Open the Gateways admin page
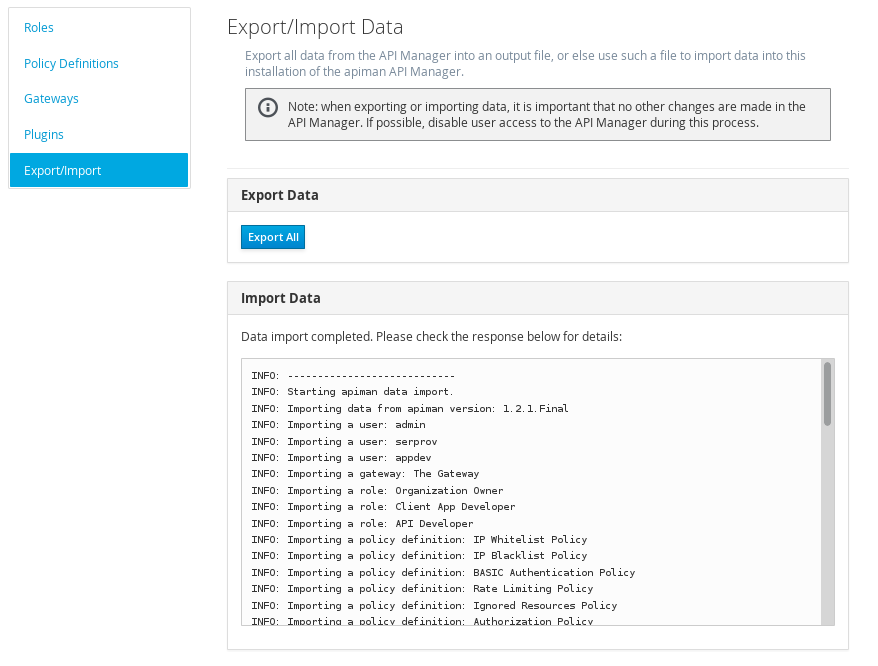The image size is (878, 666). [x=51, y=99]
